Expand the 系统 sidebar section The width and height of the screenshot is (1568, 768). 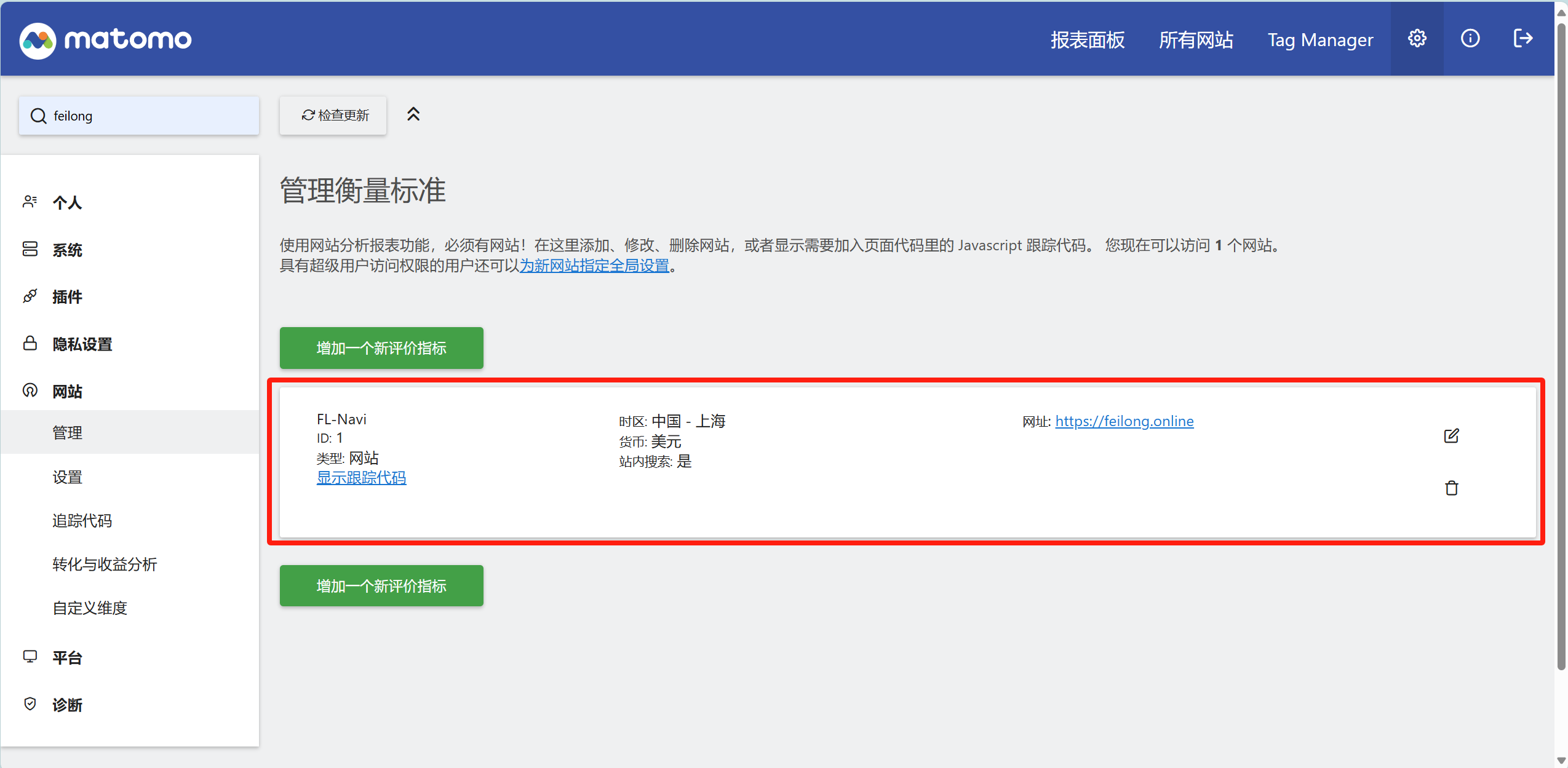pyautogui.click(x=67, y=250)
